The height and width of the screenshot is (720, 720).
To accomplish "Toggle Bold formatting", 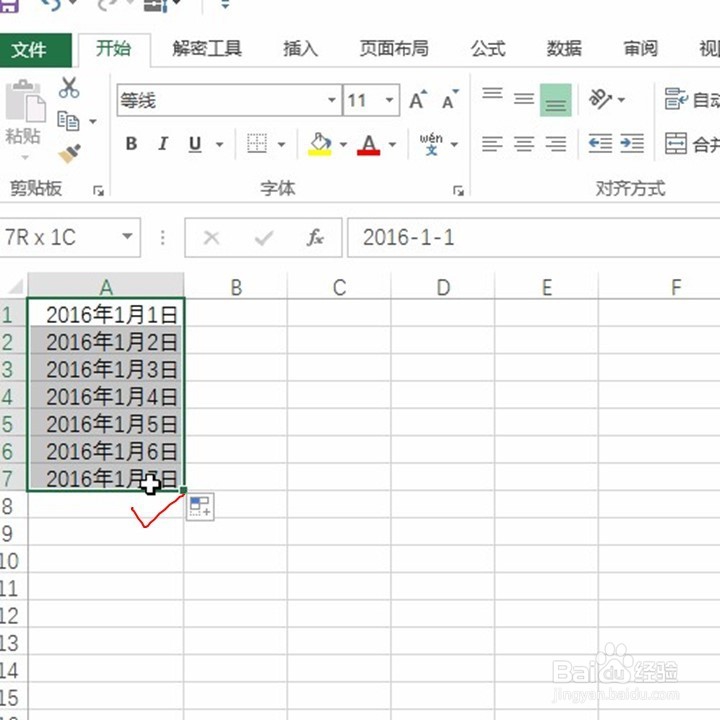I will point(131,144).
